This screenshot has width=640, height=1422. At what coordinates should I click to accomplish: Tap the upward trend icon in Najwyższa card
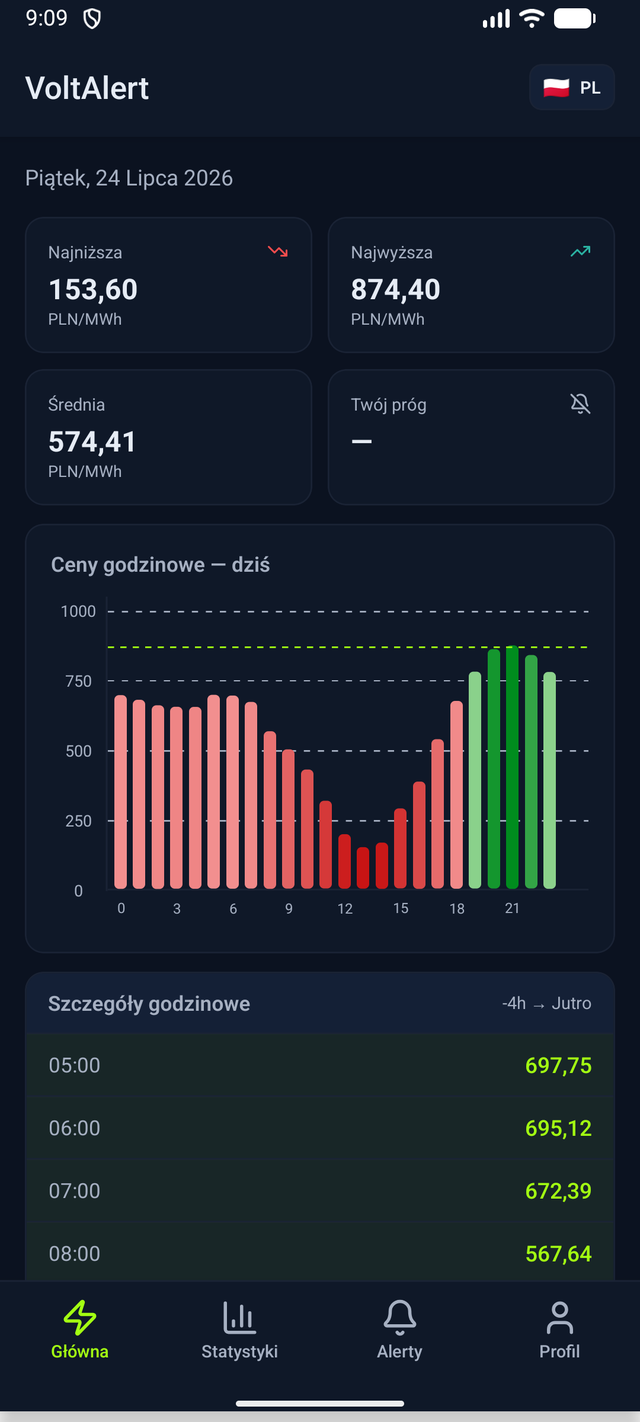click(x=580, y=252)
